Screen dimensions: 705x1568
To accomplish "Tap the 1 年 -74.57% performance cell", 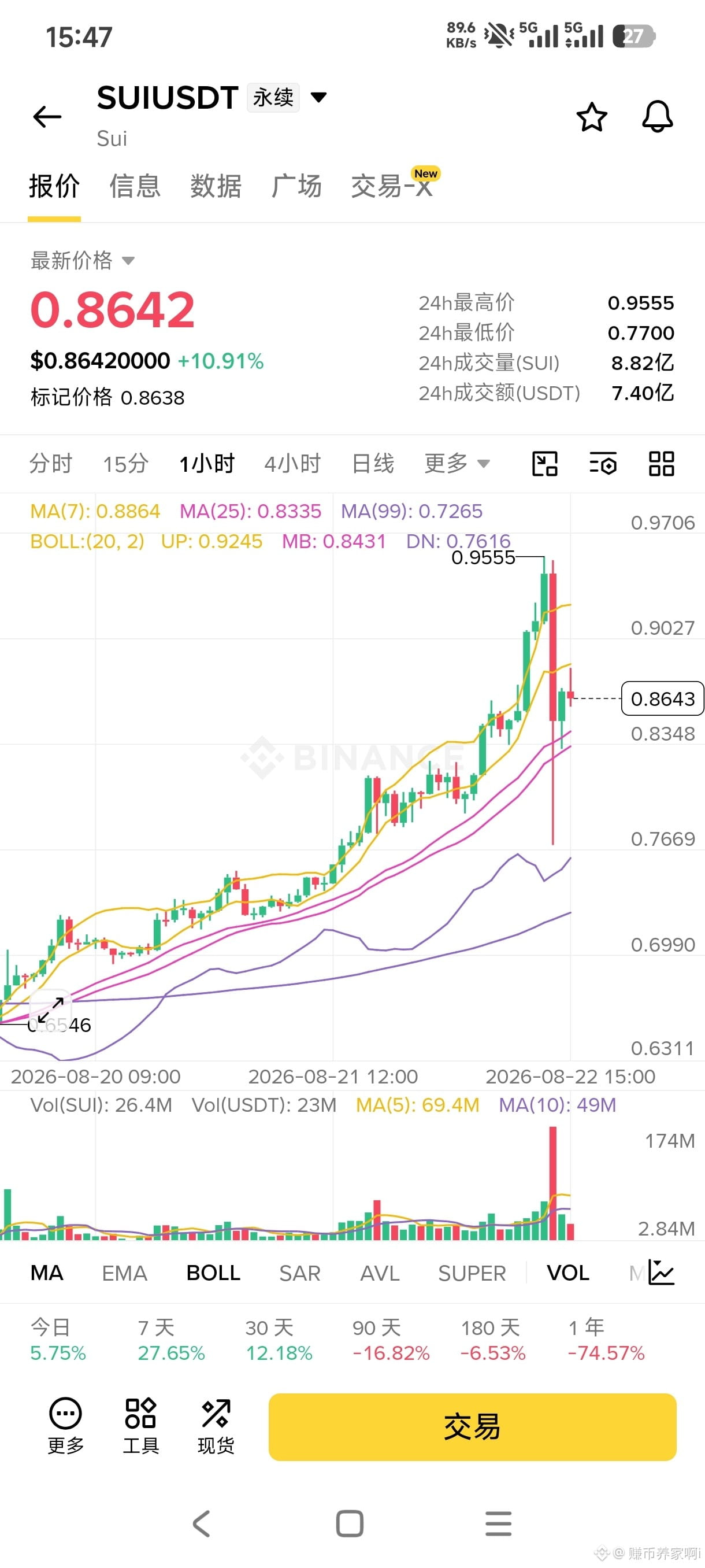I will (606, 1340).
